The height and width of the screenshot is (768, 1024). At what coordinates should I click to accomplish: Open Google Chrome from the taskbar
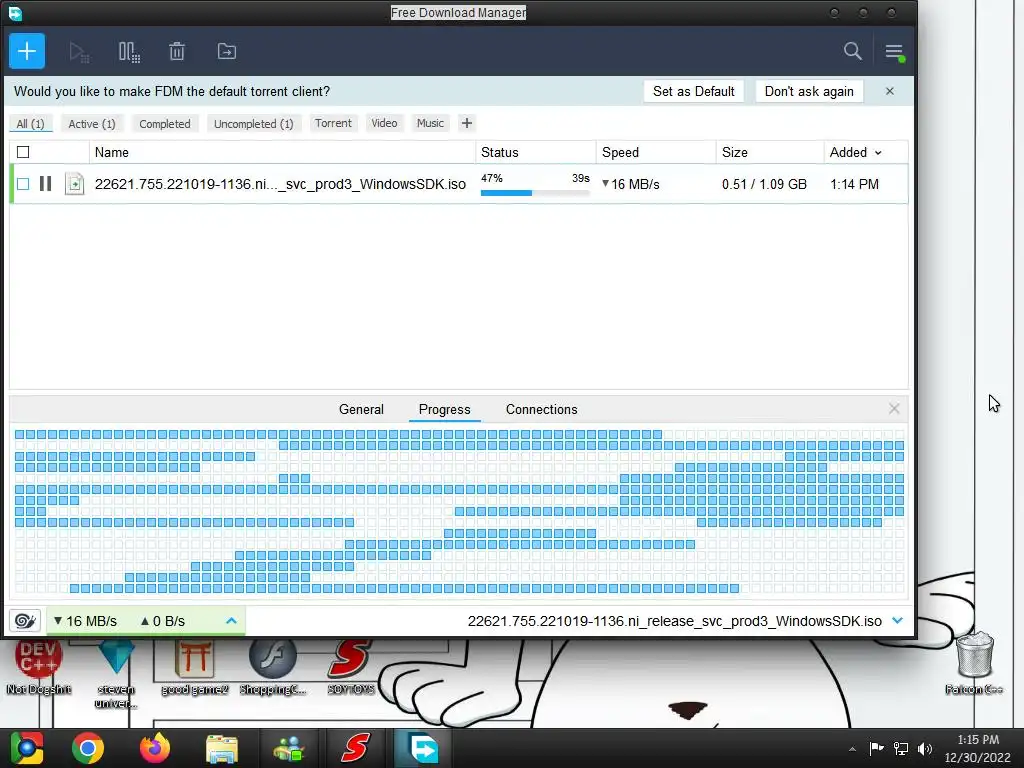click(88, 748)
